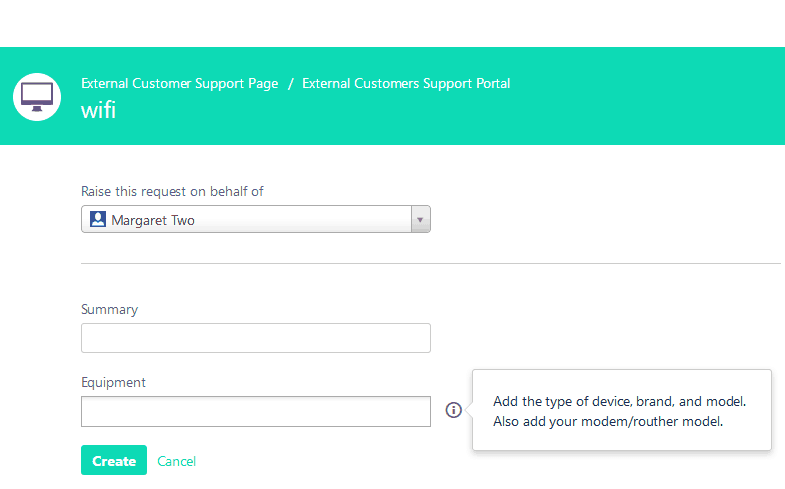
Task: Click the info icon beside Equipment field
Action: point(454,410)
